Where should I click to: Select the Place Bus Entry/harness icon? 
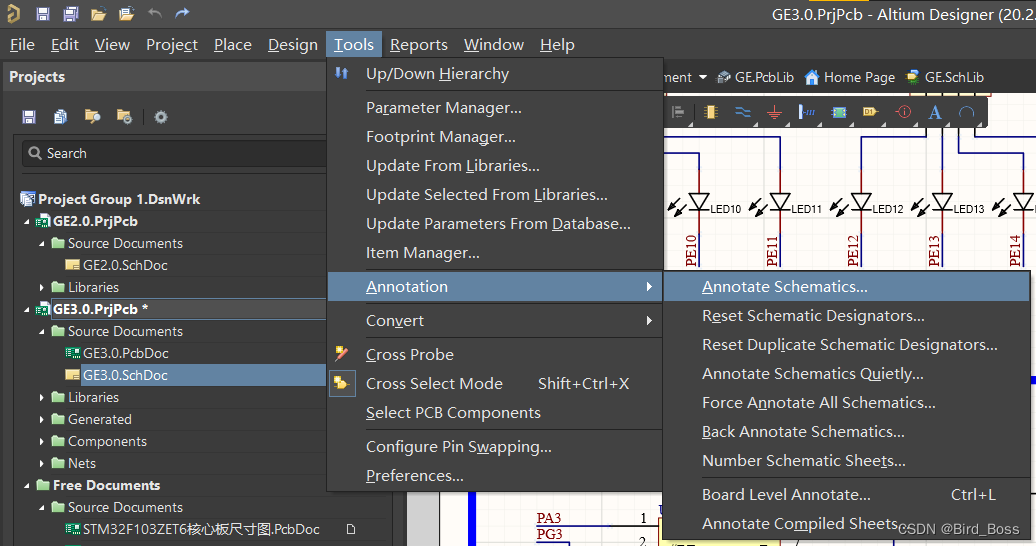pyautogui.click(x=807, y=112)
